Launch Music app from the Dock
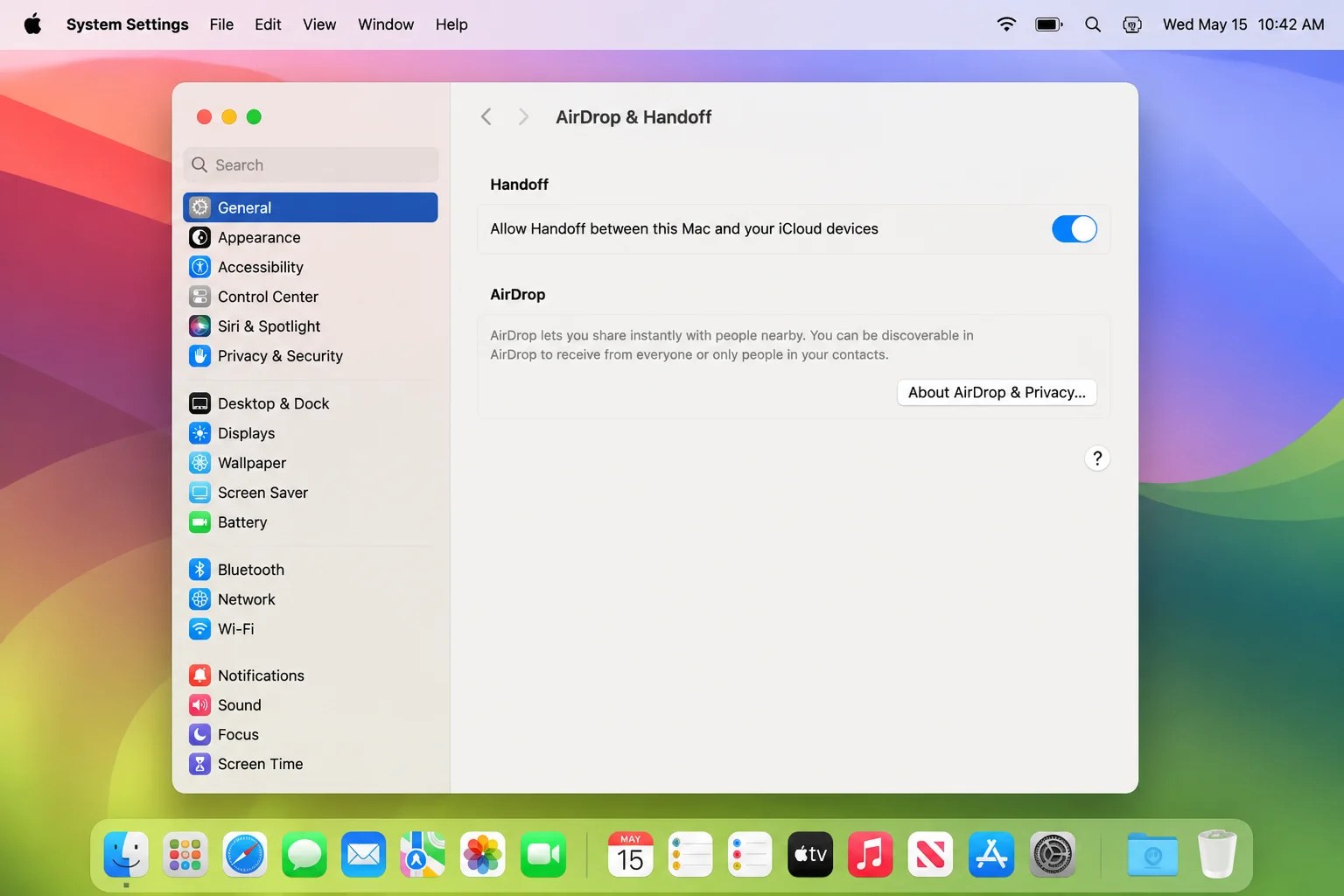This screenshot has height=896, width=1344. [x=870, y=854]
